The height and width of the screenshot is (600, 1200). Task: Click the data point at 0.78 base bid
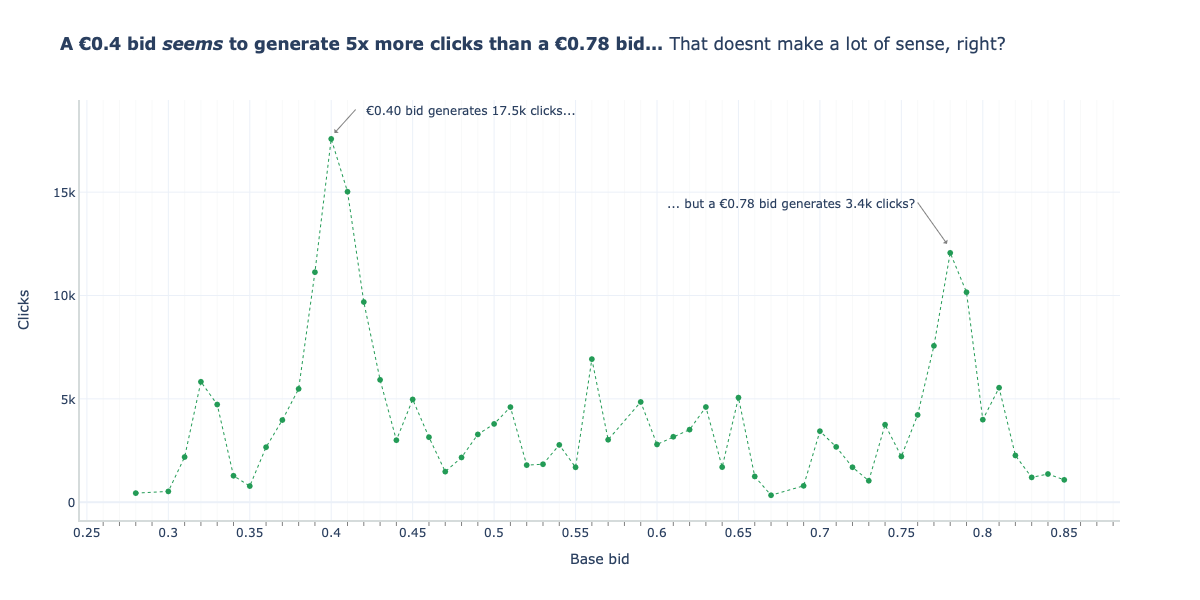point(950,253)
